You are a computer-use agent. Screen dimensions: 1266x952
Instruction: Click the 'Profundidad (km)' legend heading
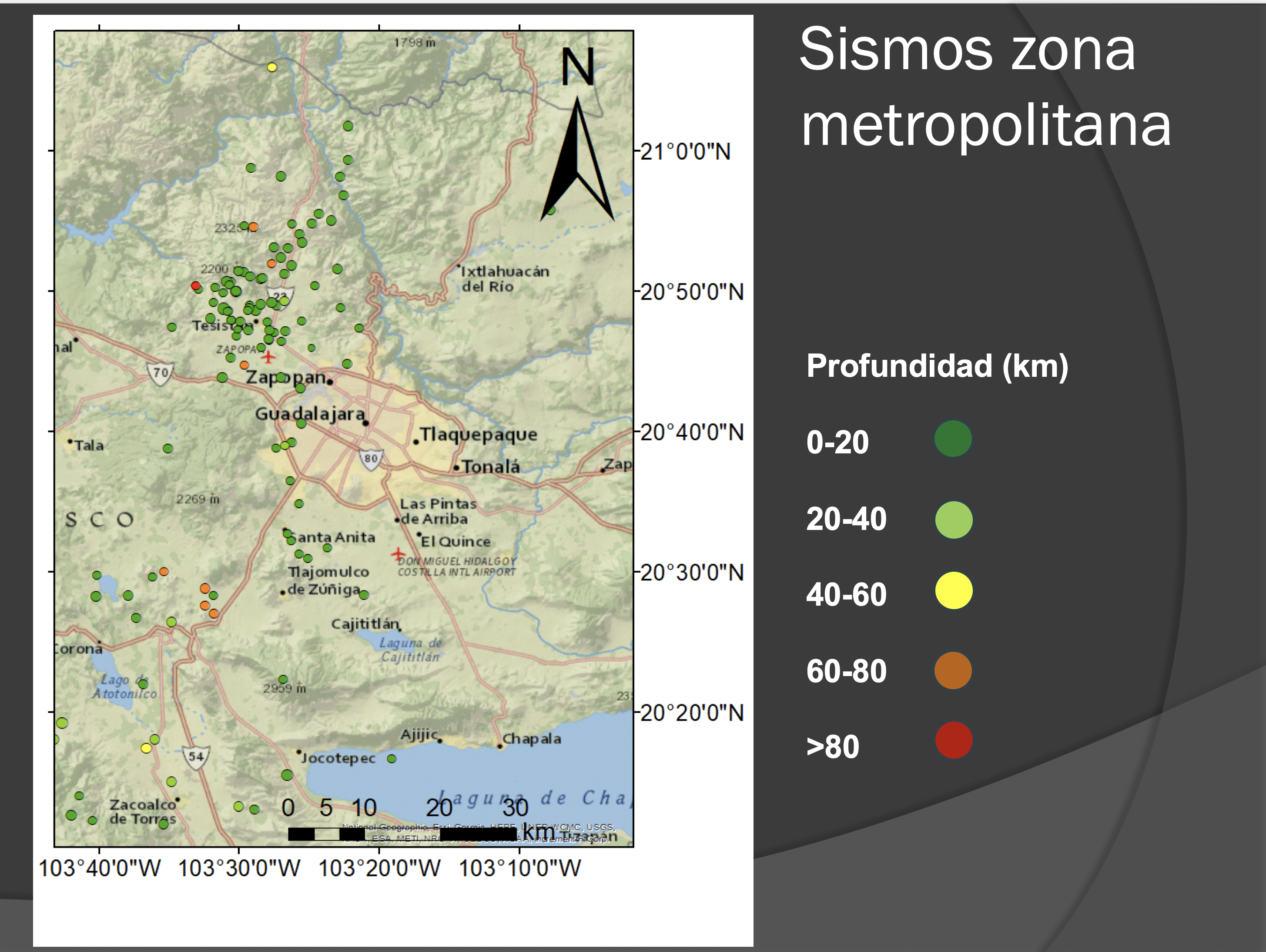pyautogui.click(x=937, y=366)
